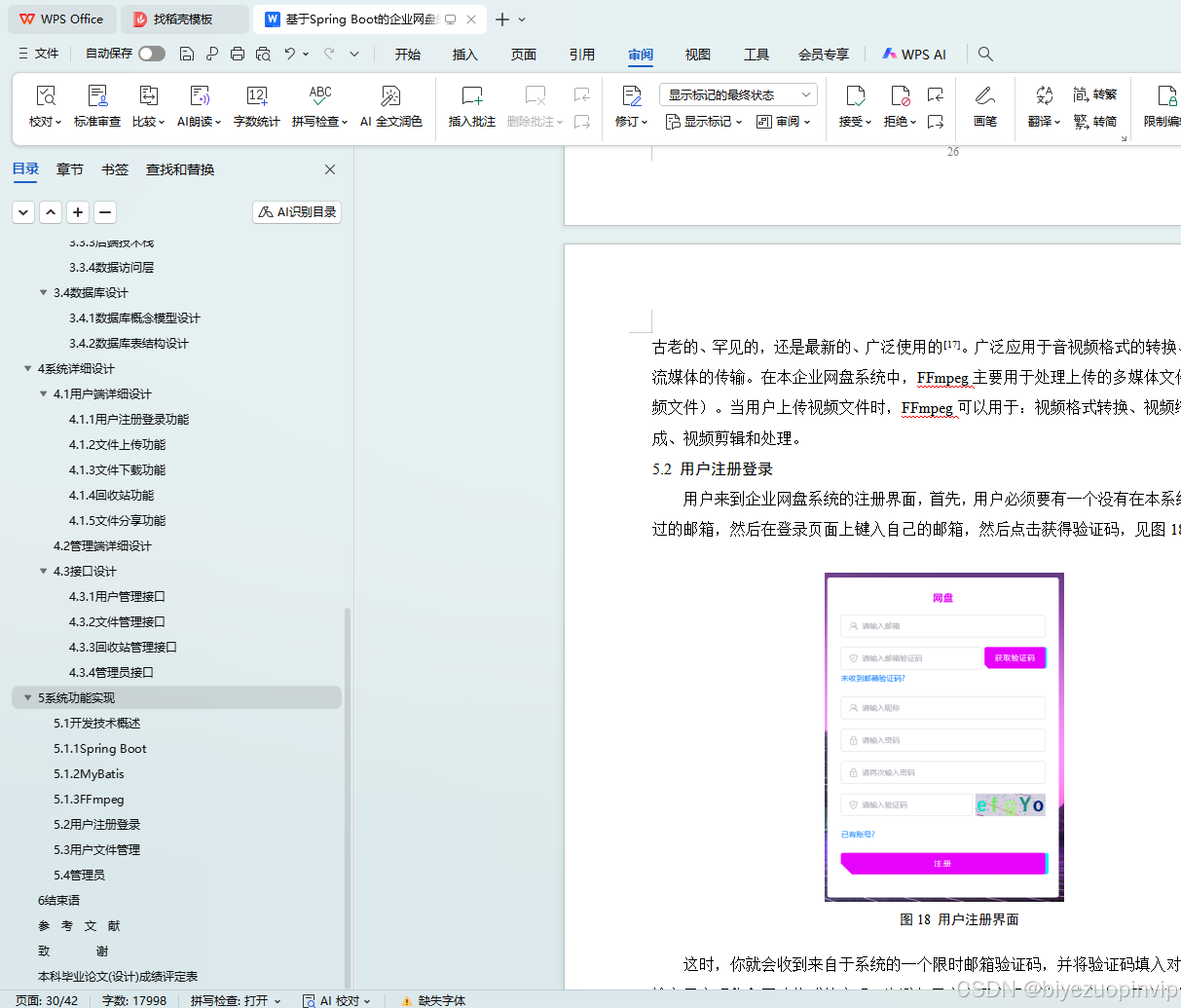Click the minus demote button in outline pane

[105, 211]
